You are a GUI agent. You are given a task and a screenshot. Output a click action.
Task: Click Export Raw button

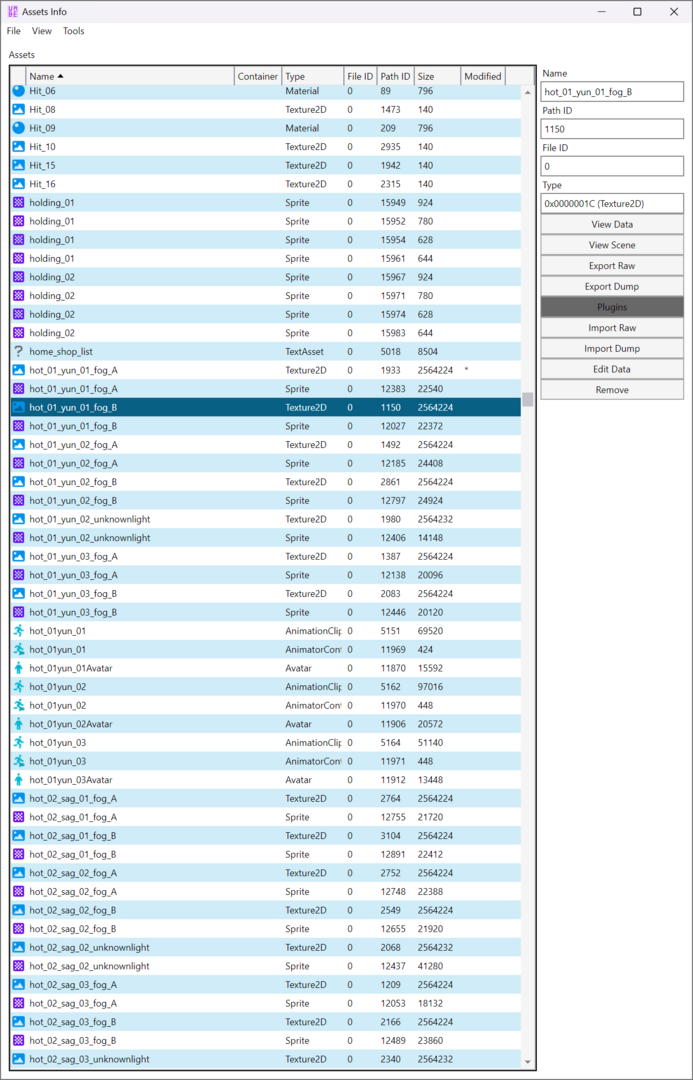pos(612,266)
